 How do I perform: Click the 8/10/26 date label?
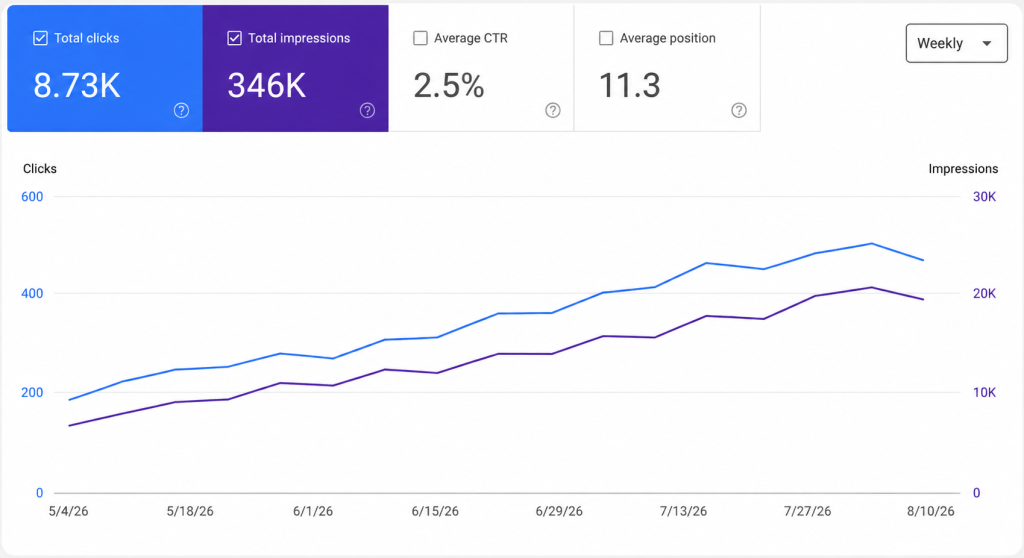931,511
